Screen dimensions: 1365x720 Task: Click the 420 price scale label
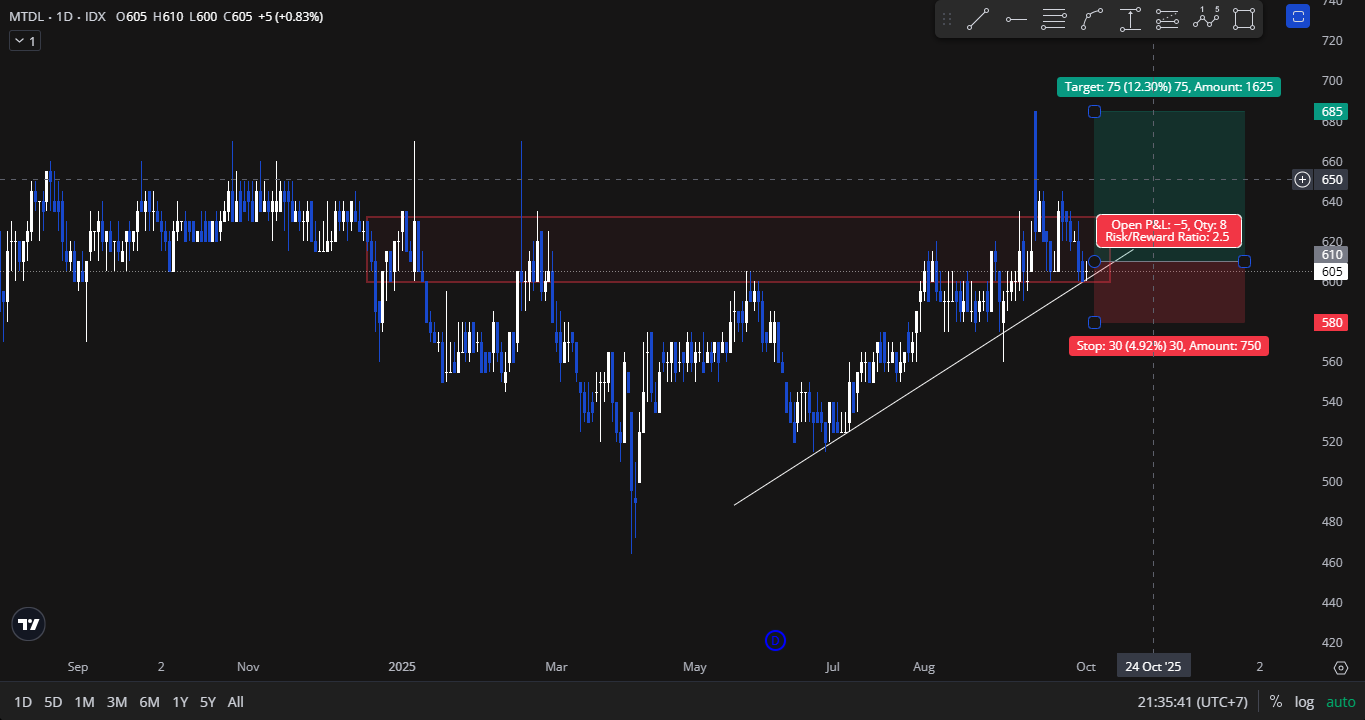pos(1331,642)
